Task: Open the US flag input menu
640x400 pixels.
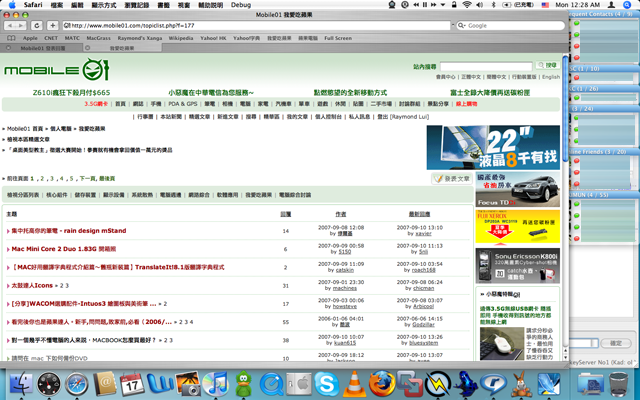Action: pyautogui.click(x=545, y=5)
